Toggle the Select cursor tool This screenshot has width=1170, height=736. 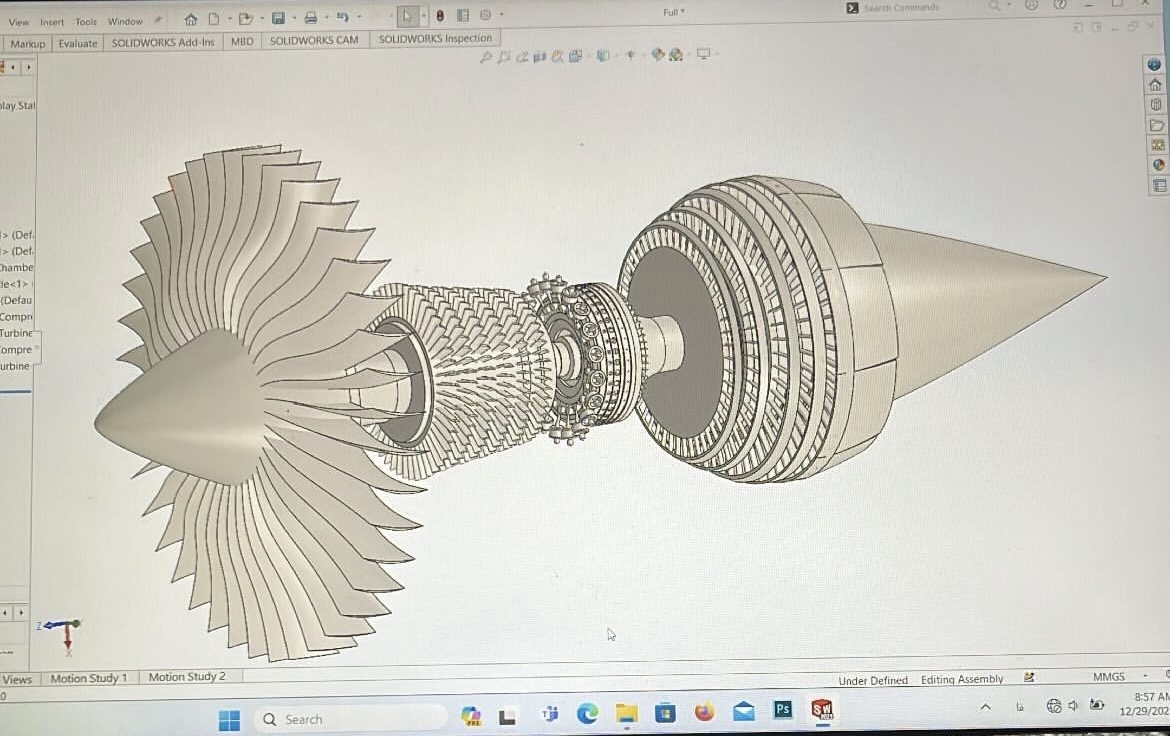407,16
